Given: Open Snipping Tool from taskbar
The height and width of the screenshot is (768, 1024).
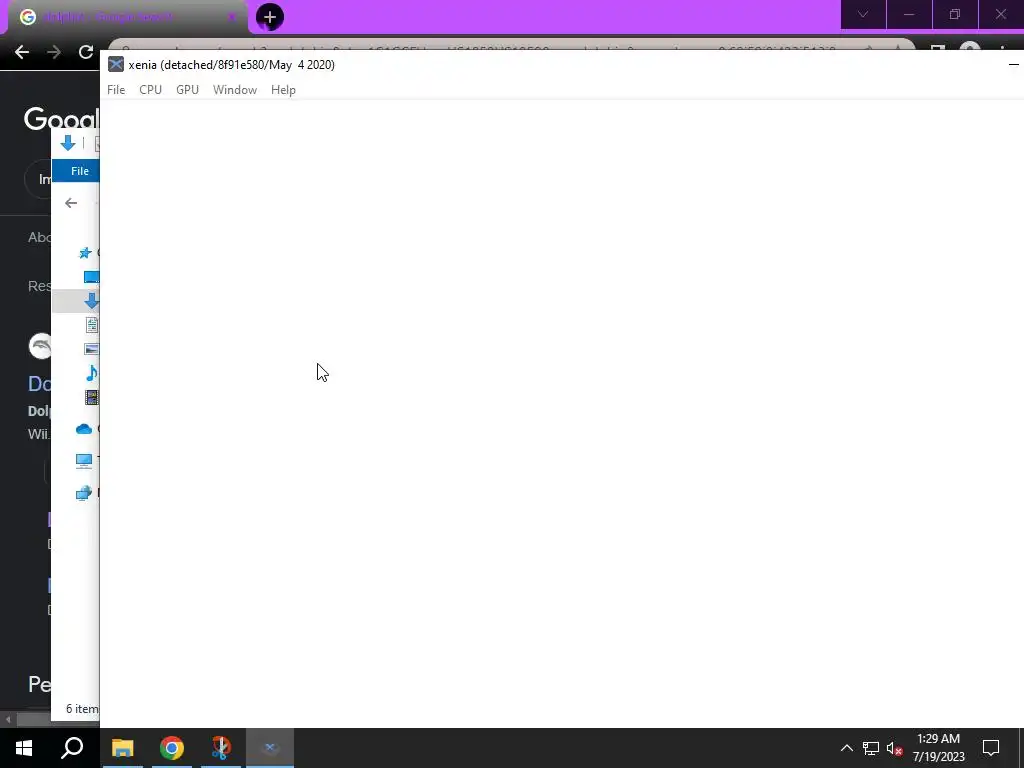Looking at the screenshot, I should tap(221, 748).
